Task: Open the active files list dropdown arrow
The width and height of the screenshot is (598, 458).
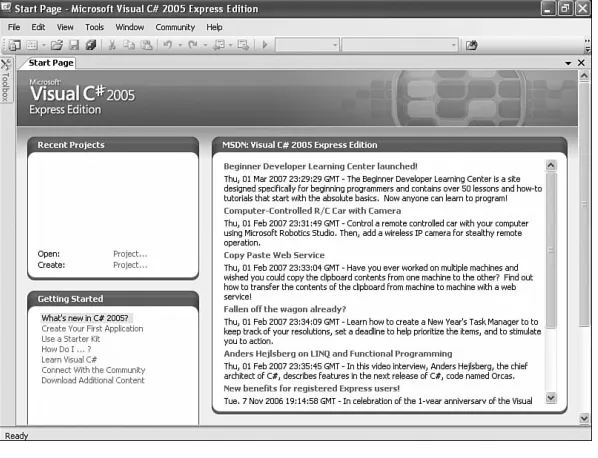Action: (x=568, y=63)
